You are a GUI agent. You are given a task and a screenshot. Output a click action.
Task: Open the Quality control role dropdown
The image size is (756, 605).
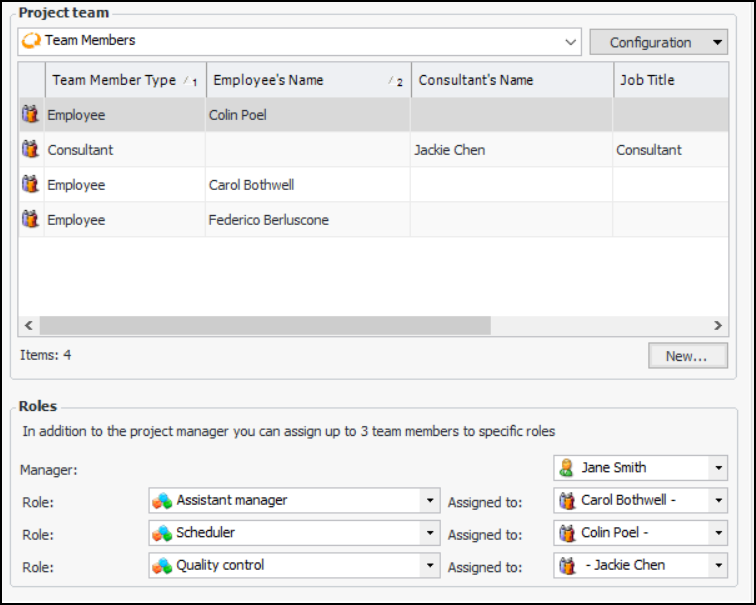[430, 566]
